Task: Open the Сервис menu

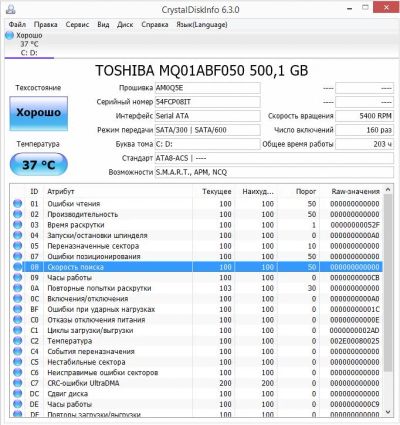Action: (77, 25)
